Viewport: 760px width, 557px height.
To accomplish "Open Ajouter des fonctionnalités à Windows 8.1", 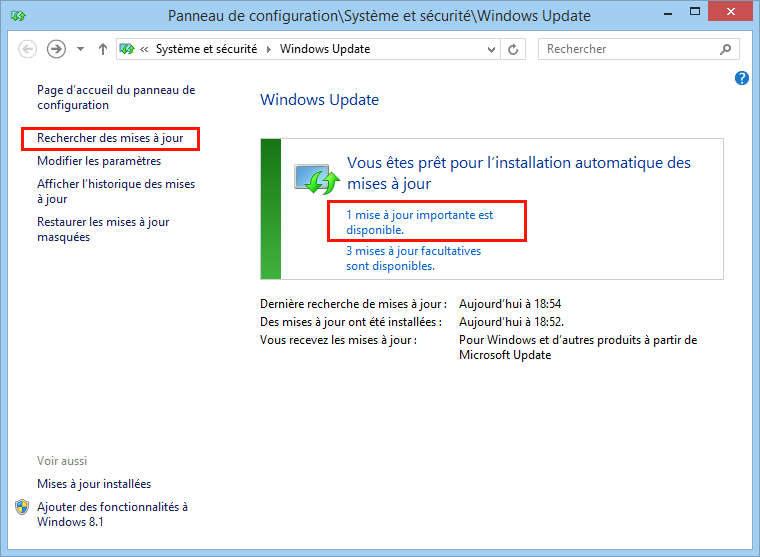I will 112,514.
